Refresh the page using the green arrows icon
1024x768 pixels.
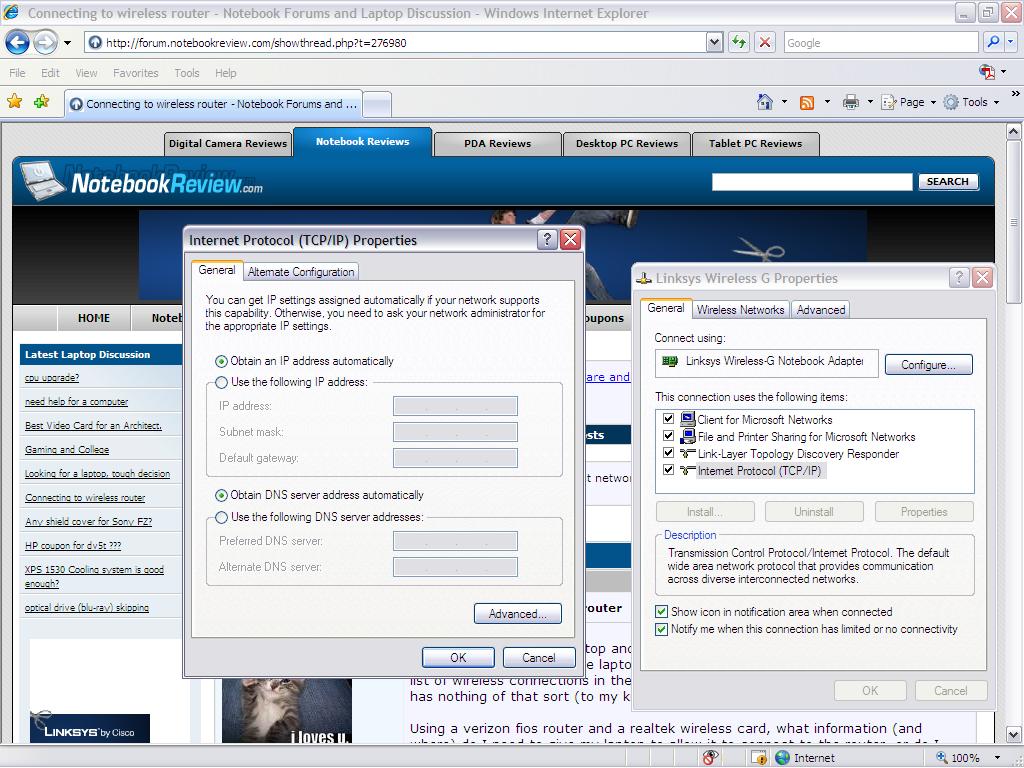pyautogui.click(x=739, y=43)
